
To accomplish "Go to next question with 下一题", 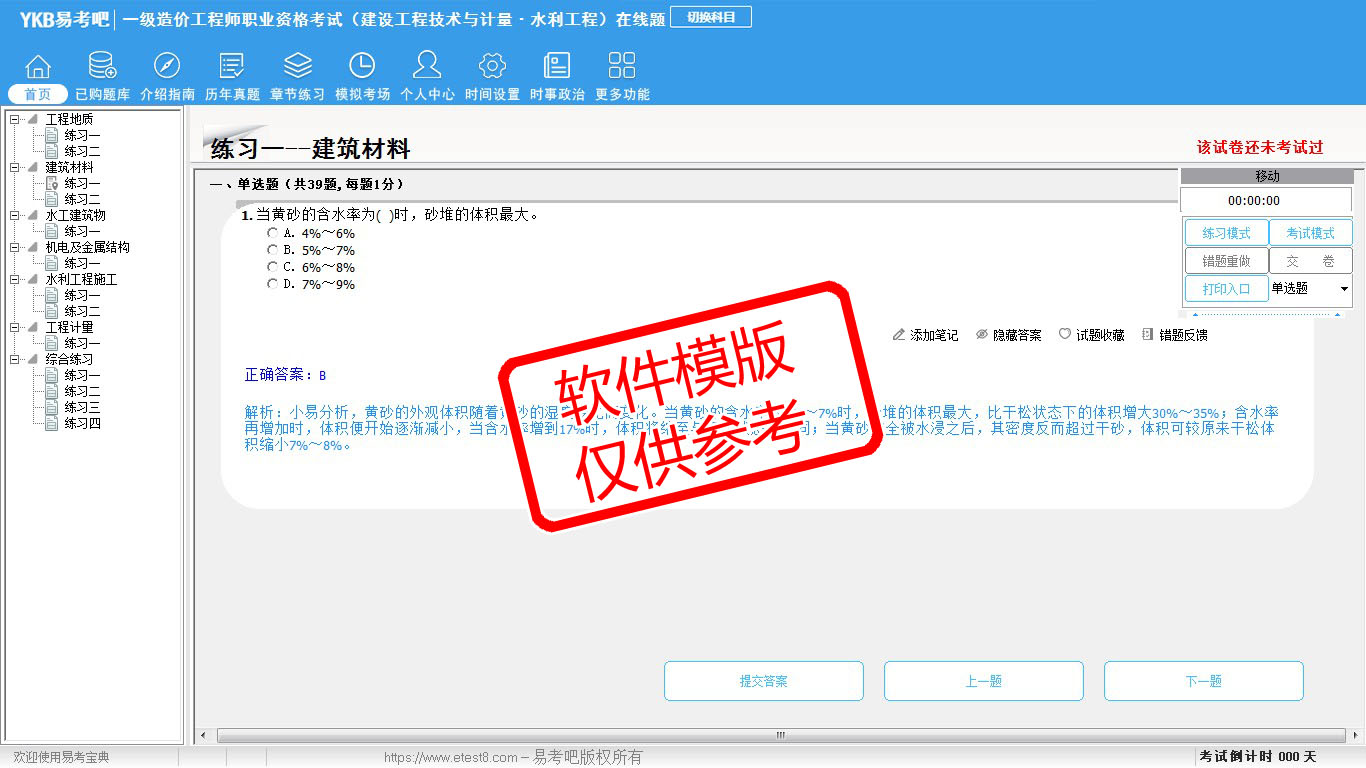I will coord(1203,681).
